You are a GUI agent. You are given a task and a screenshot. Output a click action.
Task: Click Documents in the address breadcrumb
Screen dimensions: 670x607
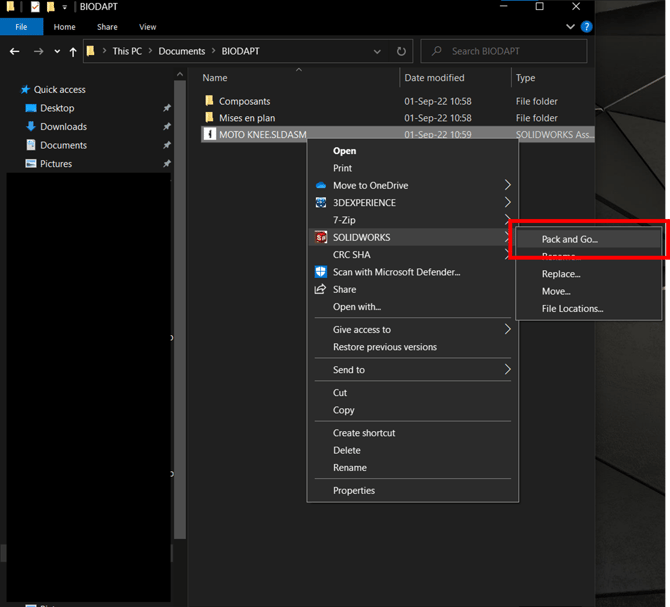(x=182, y=51)
